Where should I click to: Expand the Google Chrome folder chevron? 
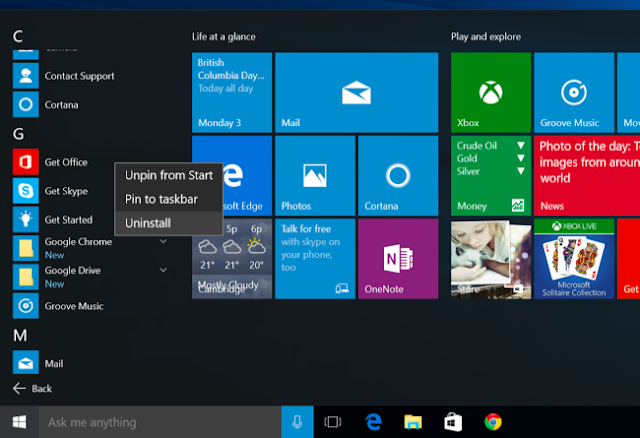coord(163,241)
